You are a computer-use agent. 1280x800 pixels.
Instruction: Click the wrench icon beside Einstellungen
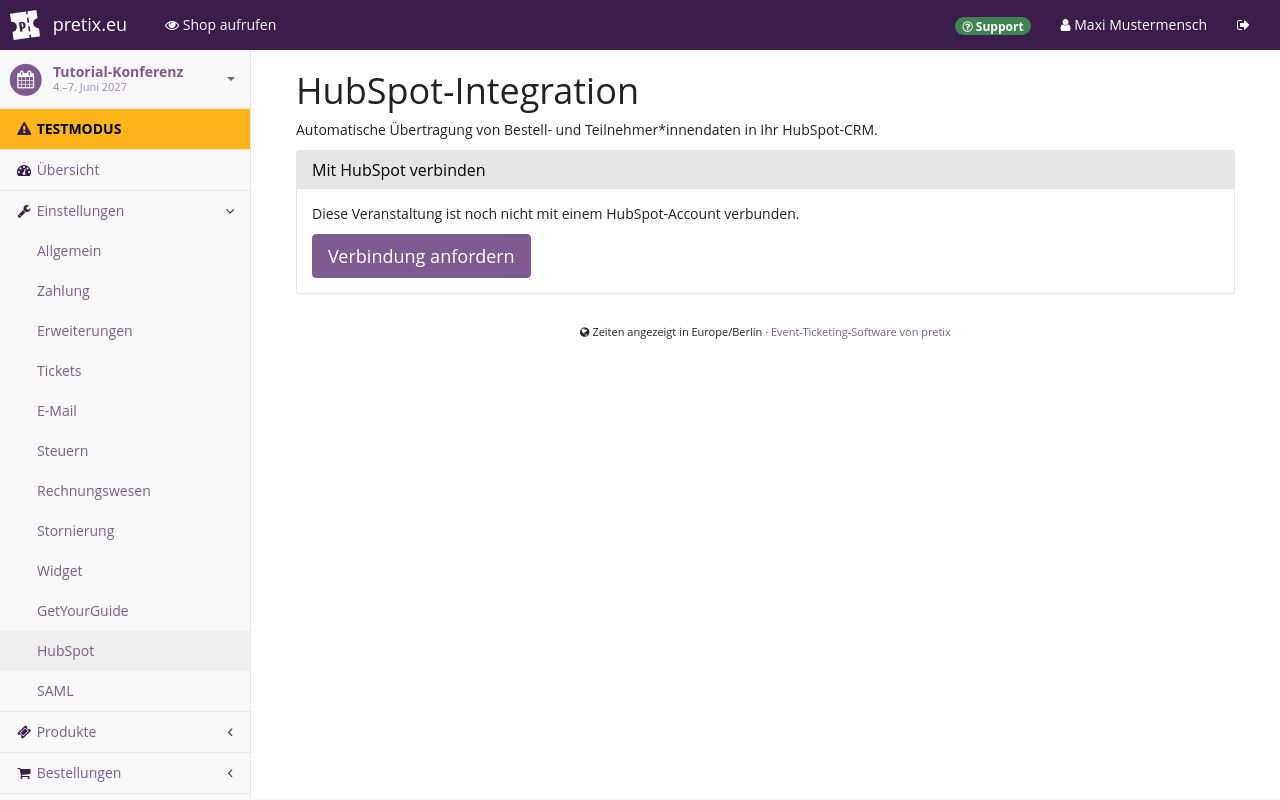tap(24, 211)
